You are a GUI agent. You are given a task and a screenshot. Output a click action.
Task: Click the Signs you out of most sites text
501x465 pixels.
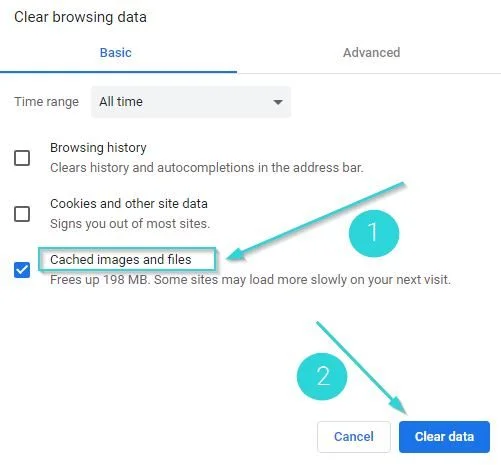click(x=130, y=224)
